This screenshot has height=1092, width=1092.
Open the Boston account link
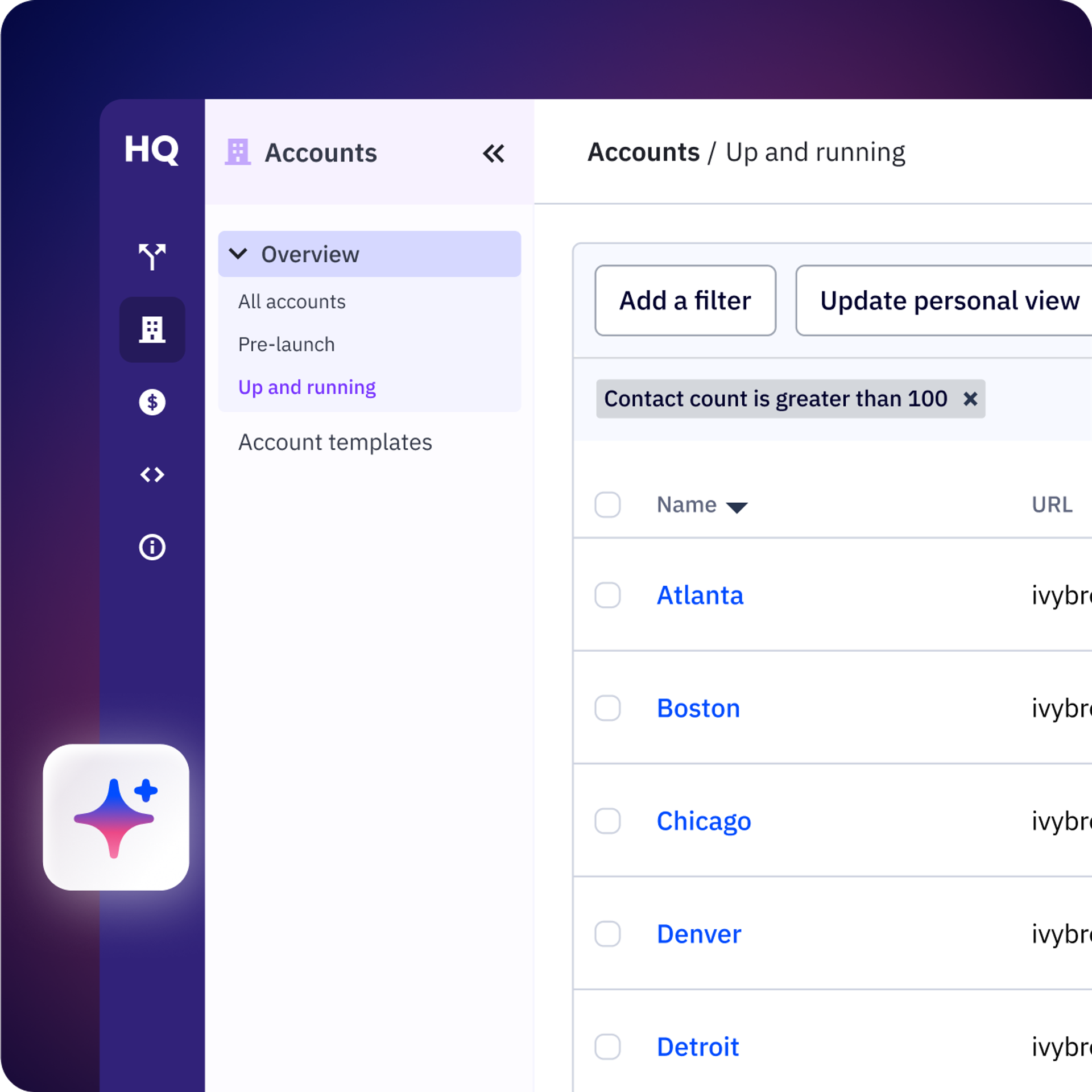(x=698, y=708)
